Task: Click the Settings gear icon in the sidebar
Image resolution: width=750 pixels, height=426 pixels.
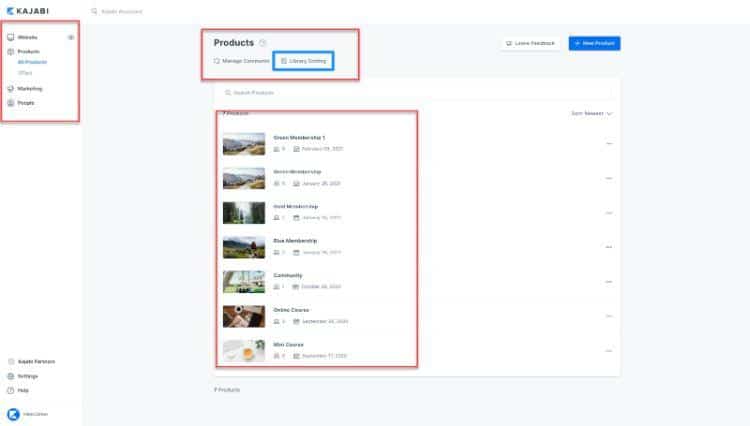Action: click(x=11, y=376)
